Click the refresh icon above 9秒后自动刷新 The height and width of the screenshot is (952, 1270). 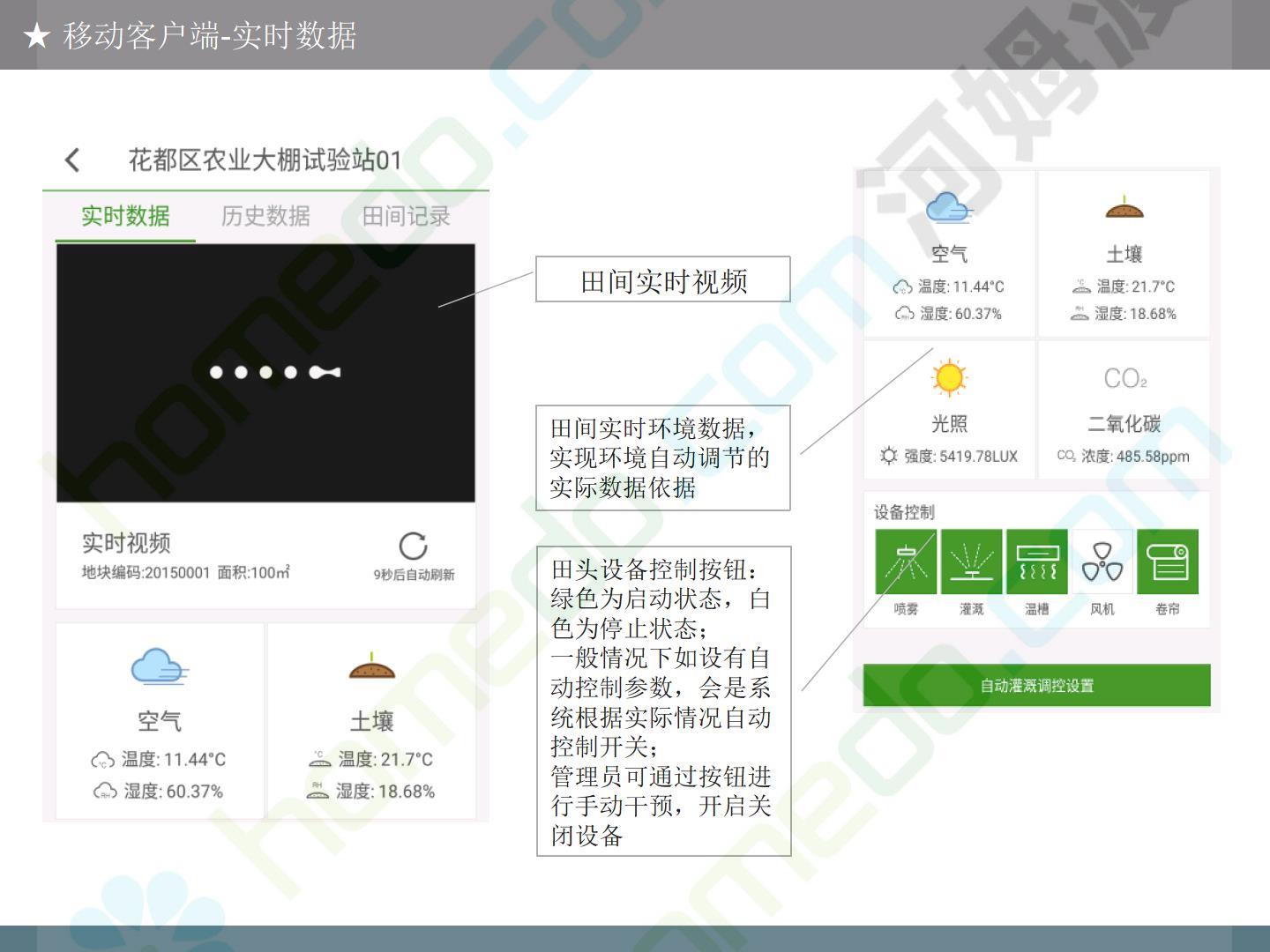(x=413, y=547)
